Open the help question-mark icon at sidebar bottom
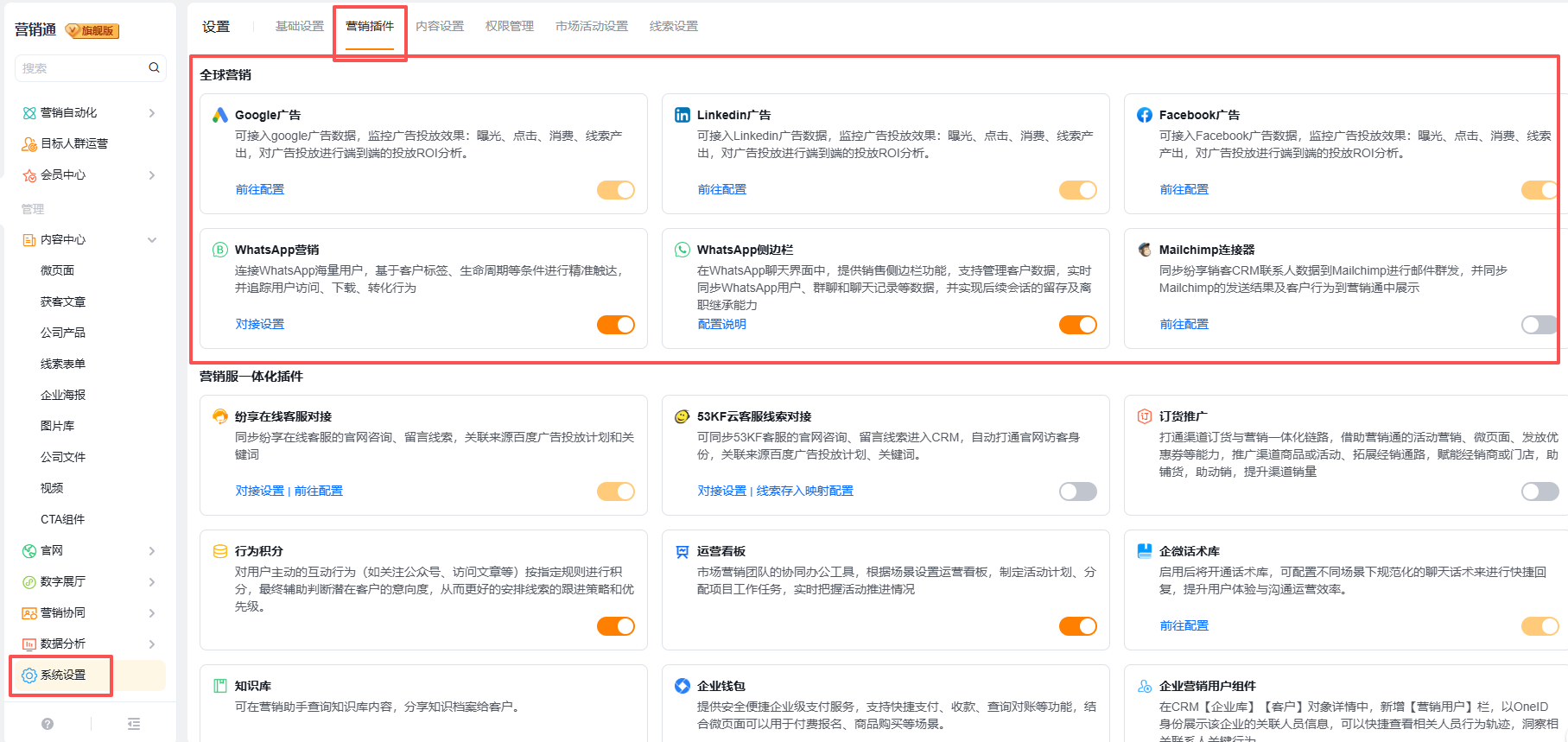The image size is (1568, 742). (x=48, y=724)
